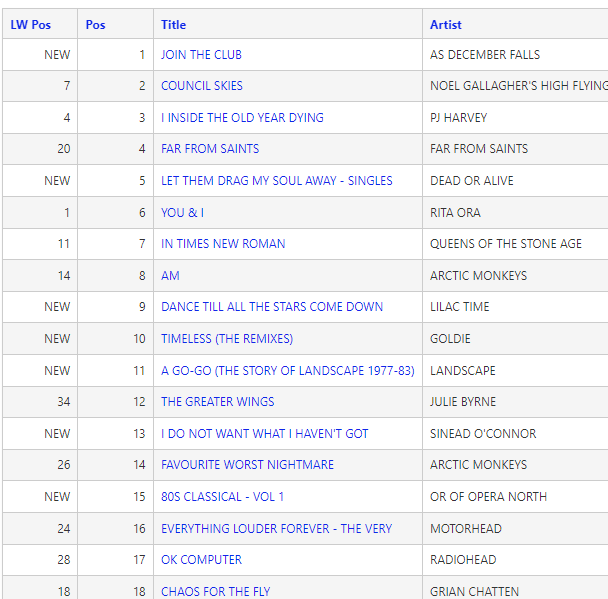Sort table by 'Pos' column header
The image size is (608, 599).
pos(95,24)
